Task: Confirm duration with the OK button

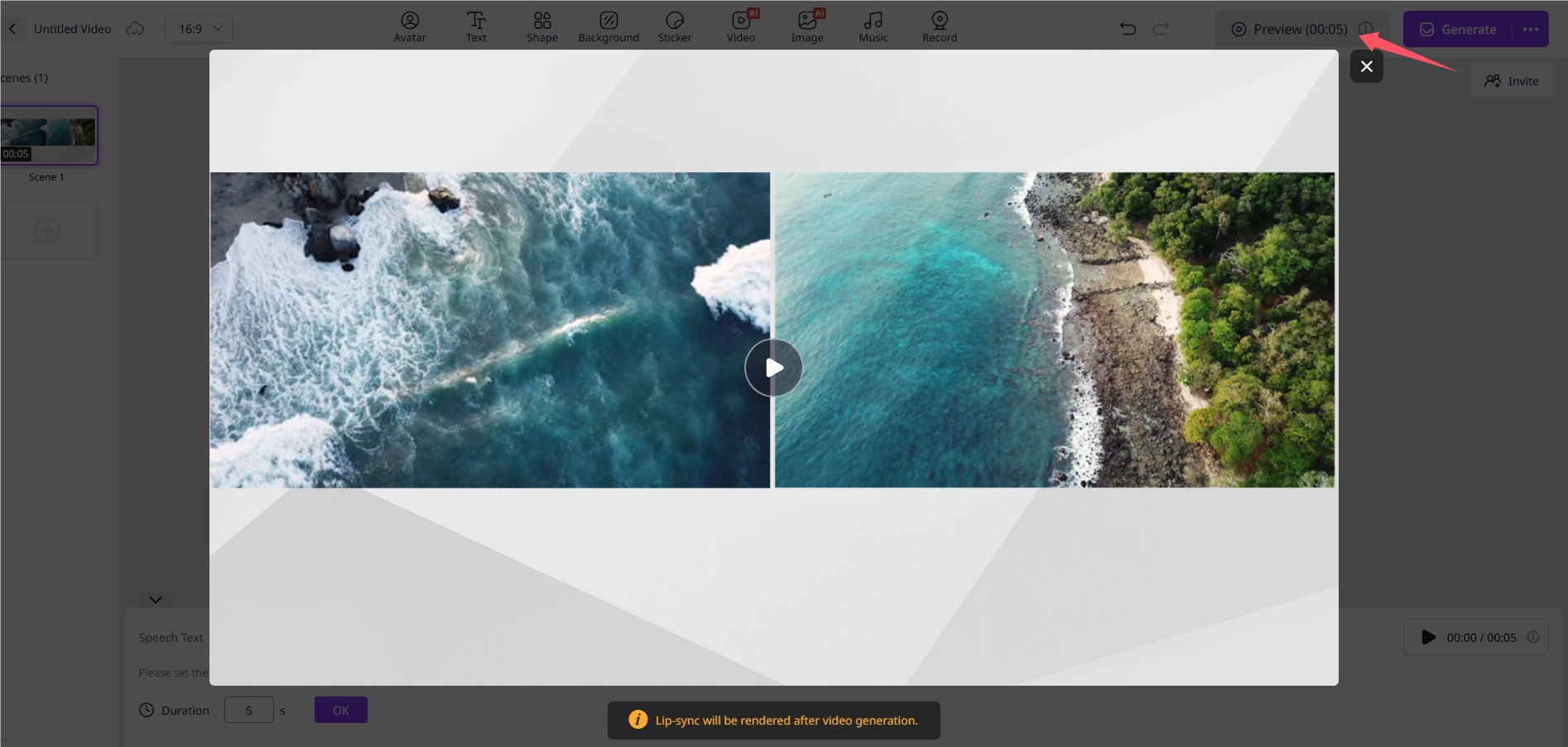Action: click(x=340, y=710)
